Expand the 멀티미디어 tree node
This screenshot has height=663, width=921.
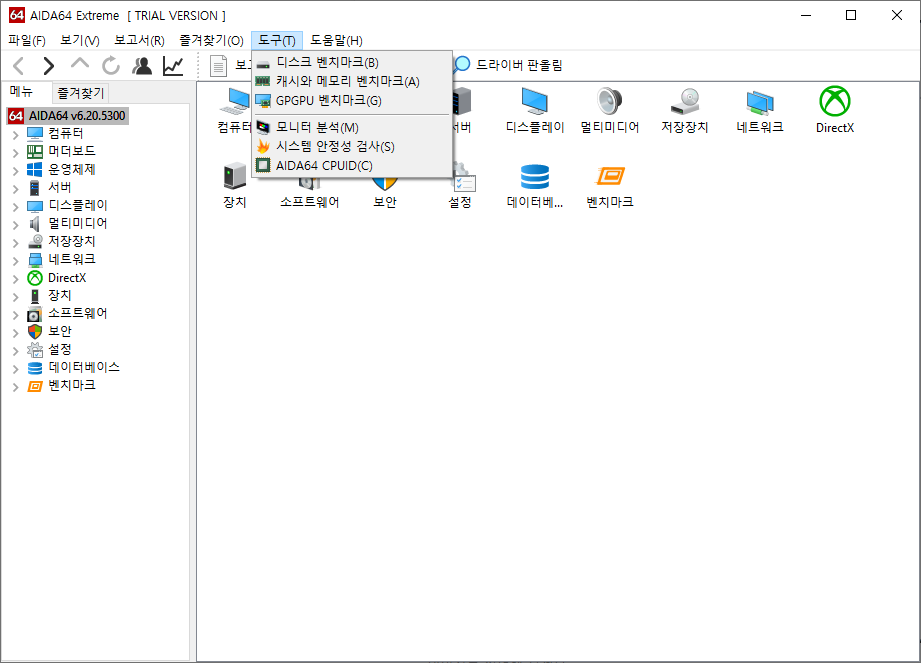coord(15,224)
